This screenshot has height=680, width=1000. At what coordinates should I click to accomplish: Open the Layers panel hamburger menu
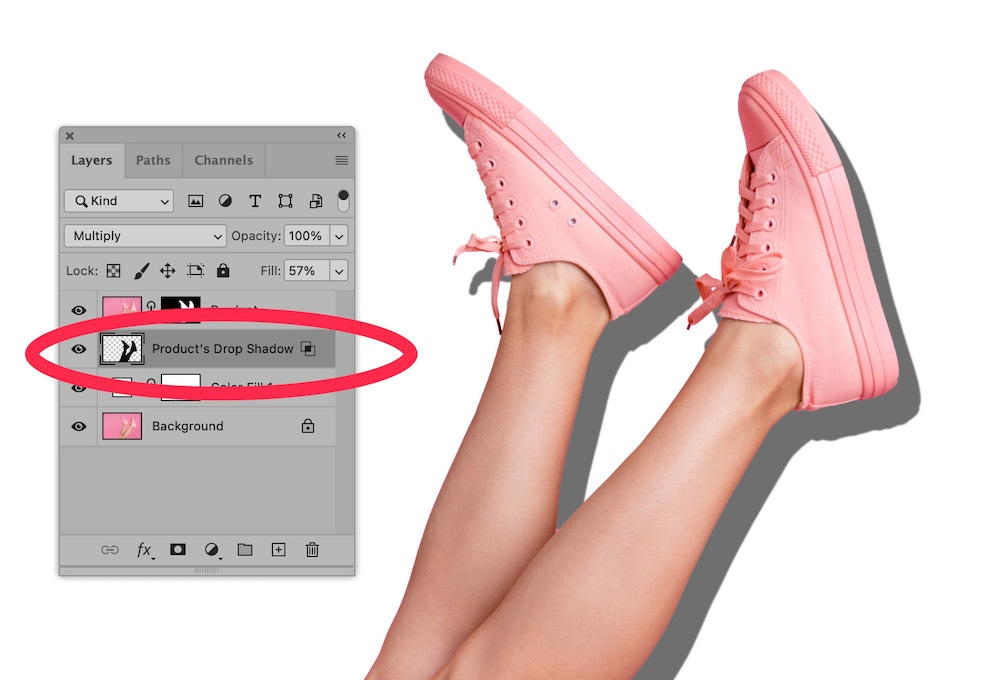click(342, 160)
